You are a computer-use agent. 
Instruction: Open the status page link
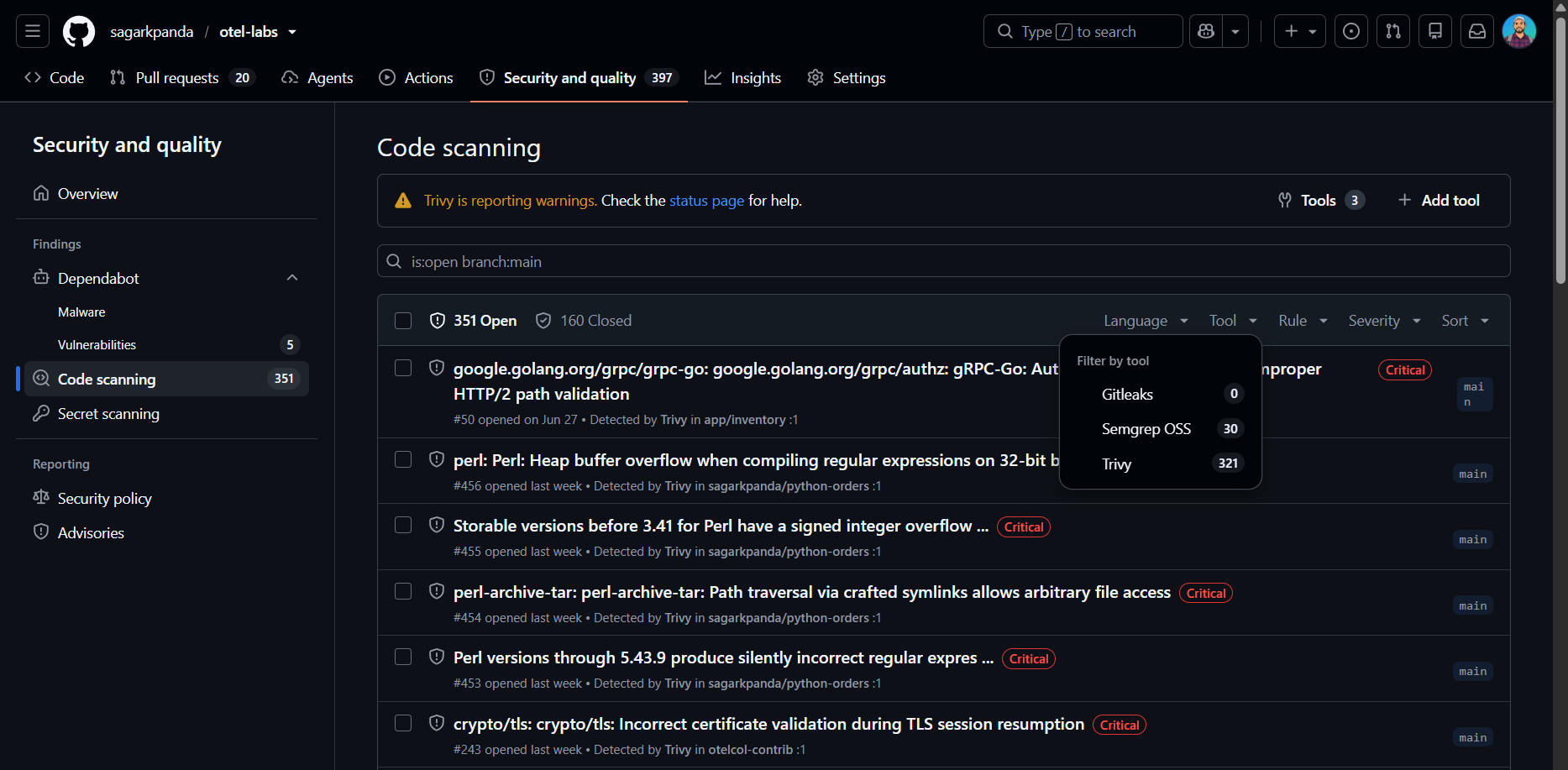point(706,201)
